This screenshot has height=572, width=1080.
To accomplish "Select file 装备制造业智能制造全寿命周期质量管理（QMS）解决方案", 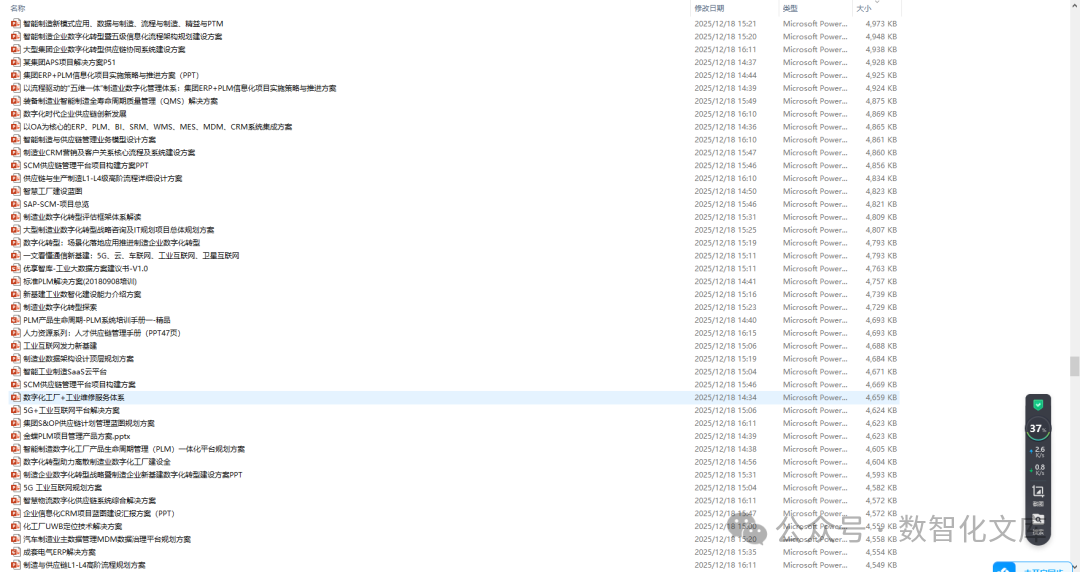I will click(121, 101).
